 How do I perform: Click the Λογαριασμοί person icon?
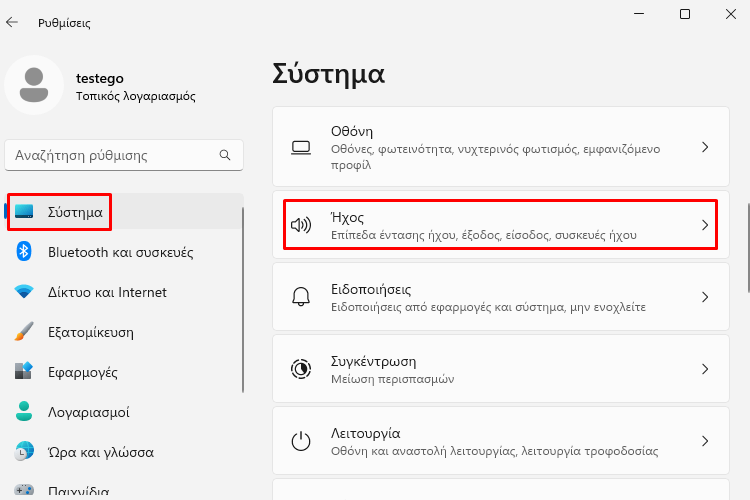(23, 411)
